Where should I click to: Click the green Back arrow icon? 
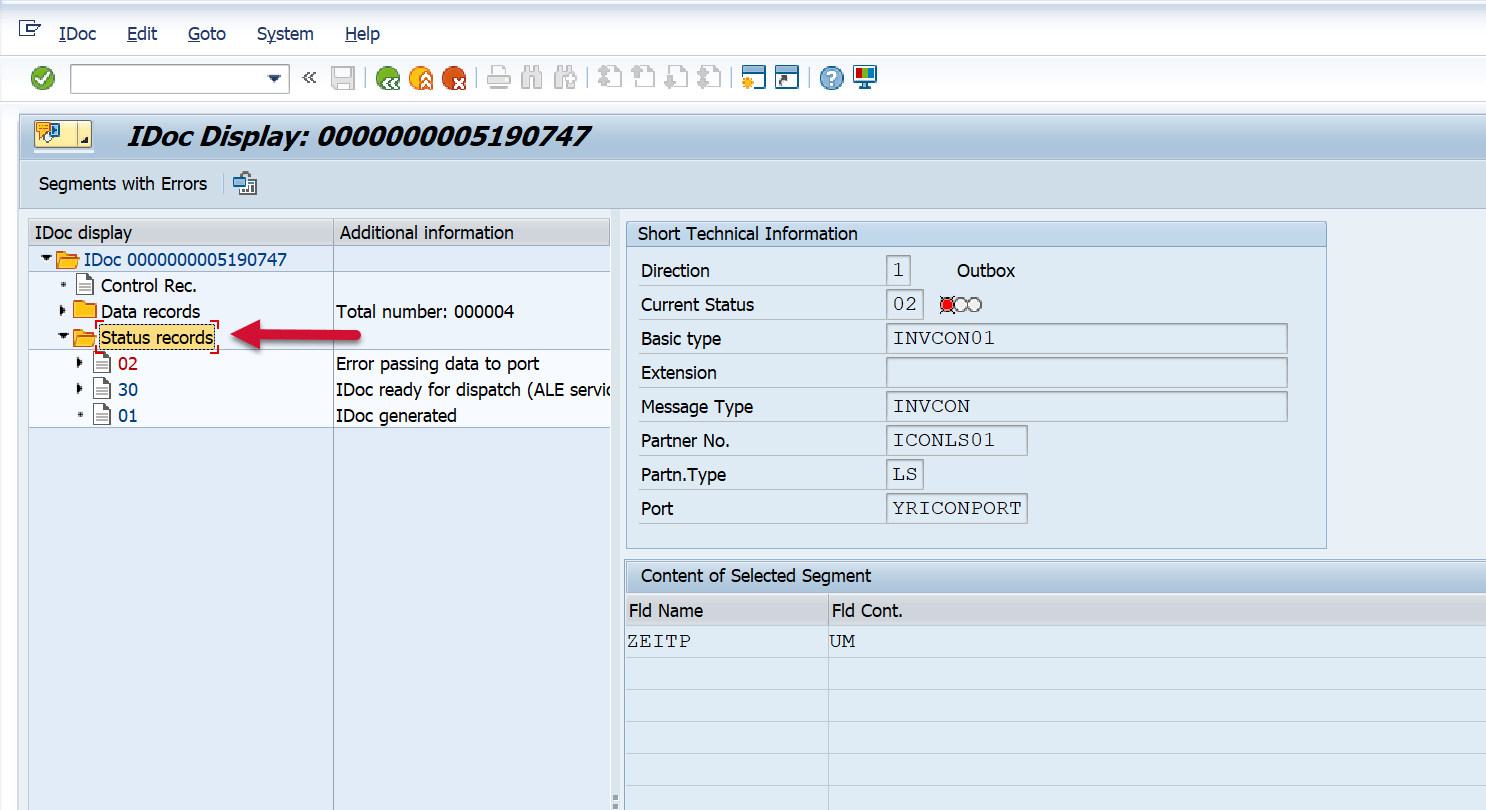[387, 78]
